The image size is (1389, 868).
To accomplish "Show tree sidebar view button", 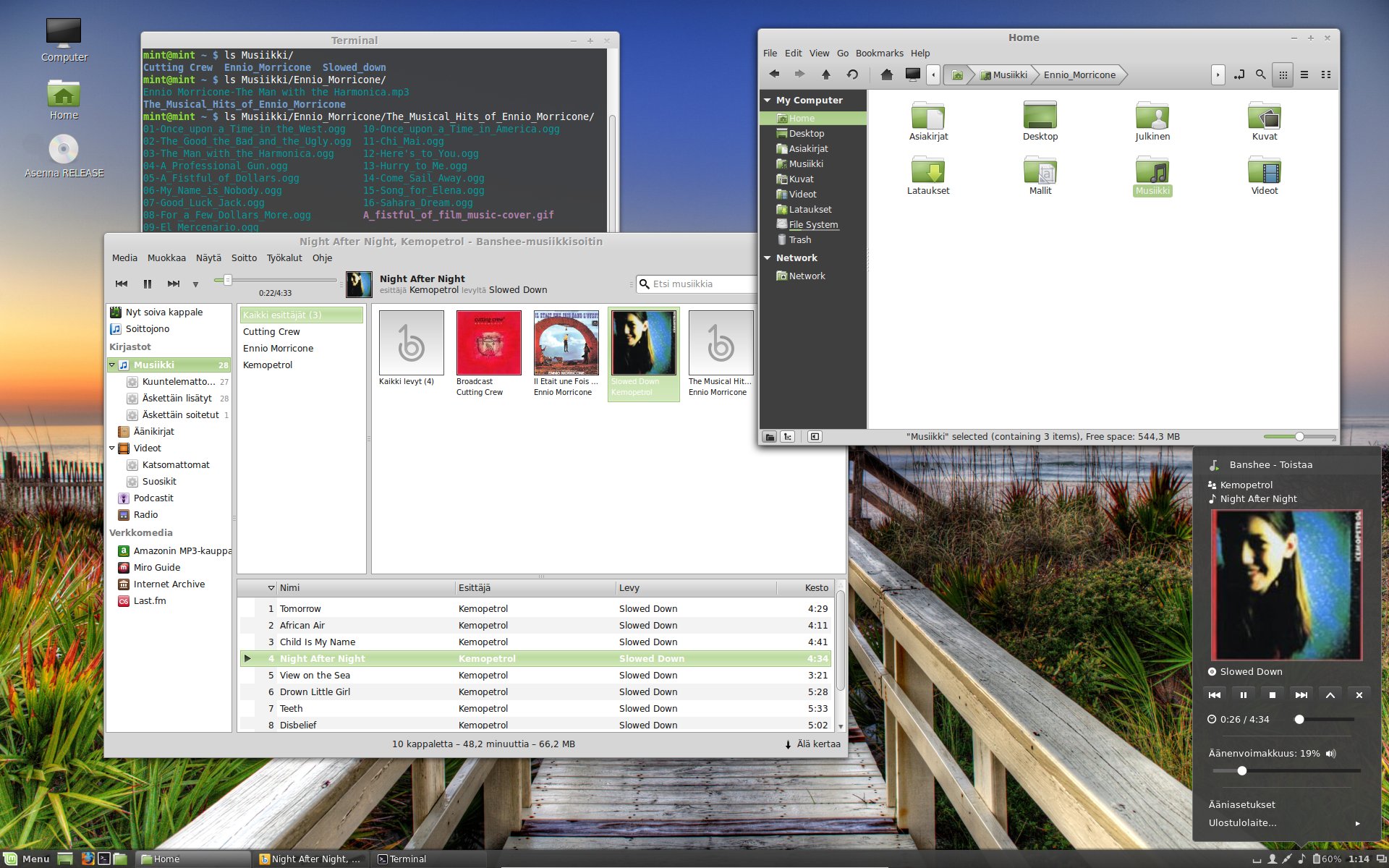I will [x=788, y=437].
